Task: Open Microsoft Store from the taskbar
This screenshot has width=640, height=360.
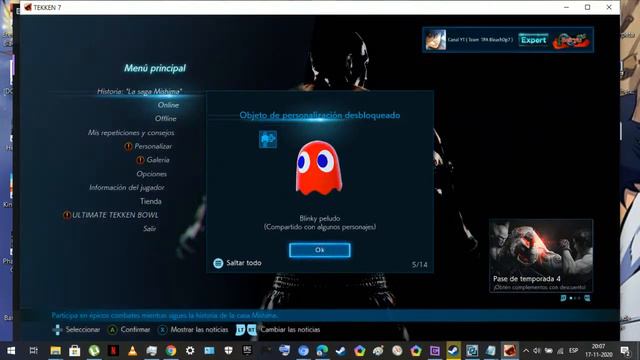Action: [x=75, y=351]
